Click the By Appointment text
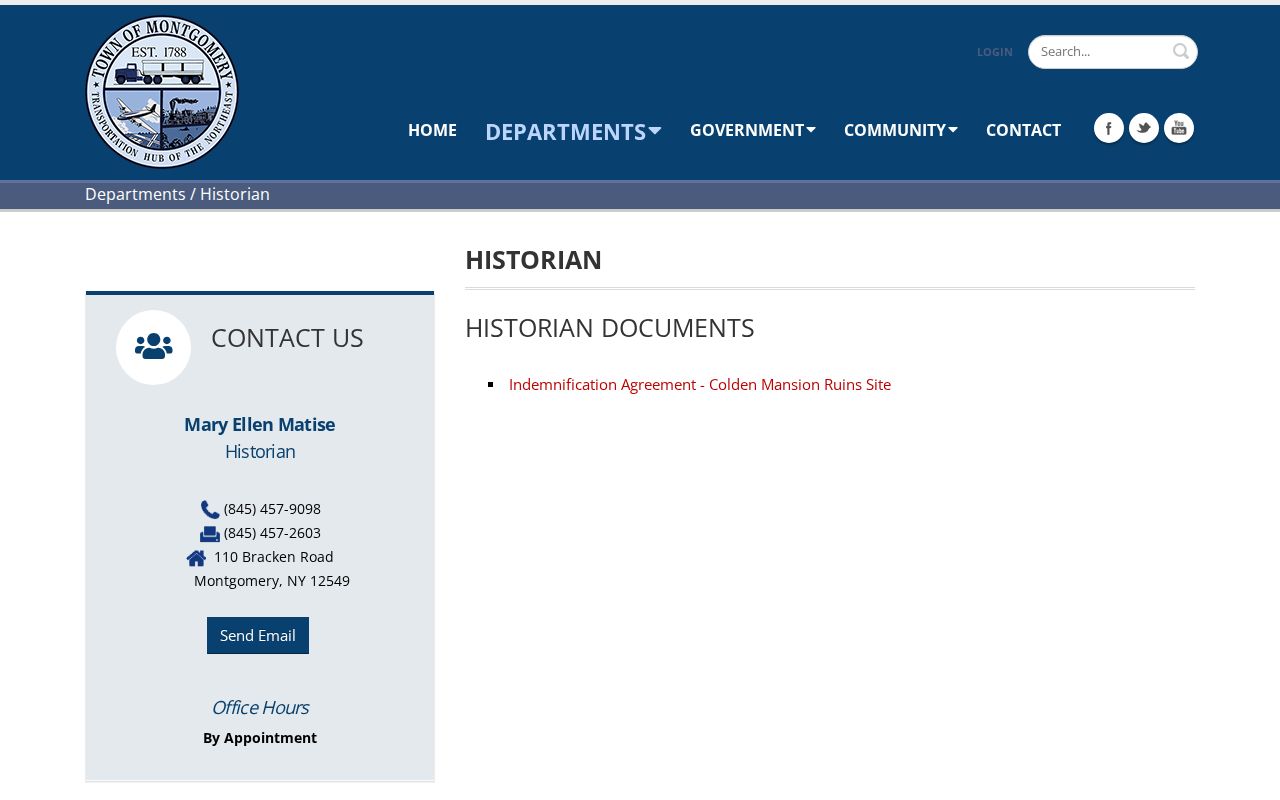 click(x=260, y=738)
